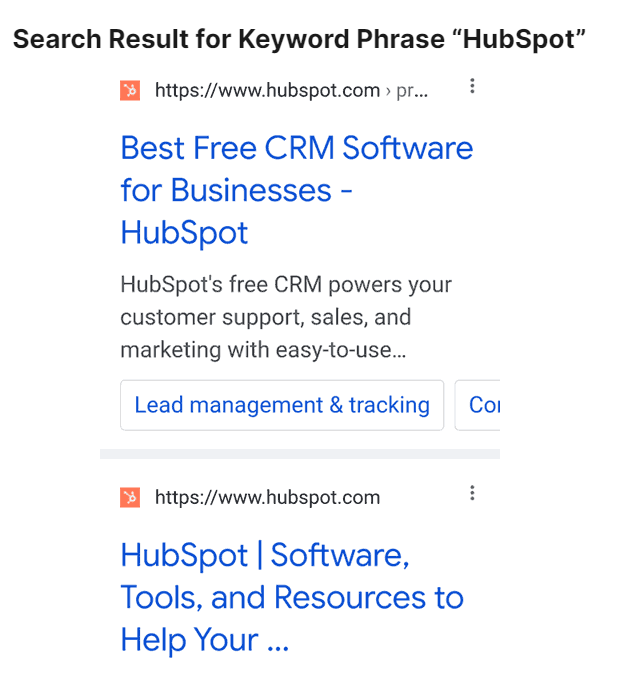Click the first result's hubspot.com URL text
The height and width of the screenshot is (689, 626).
tap(267, 91)
